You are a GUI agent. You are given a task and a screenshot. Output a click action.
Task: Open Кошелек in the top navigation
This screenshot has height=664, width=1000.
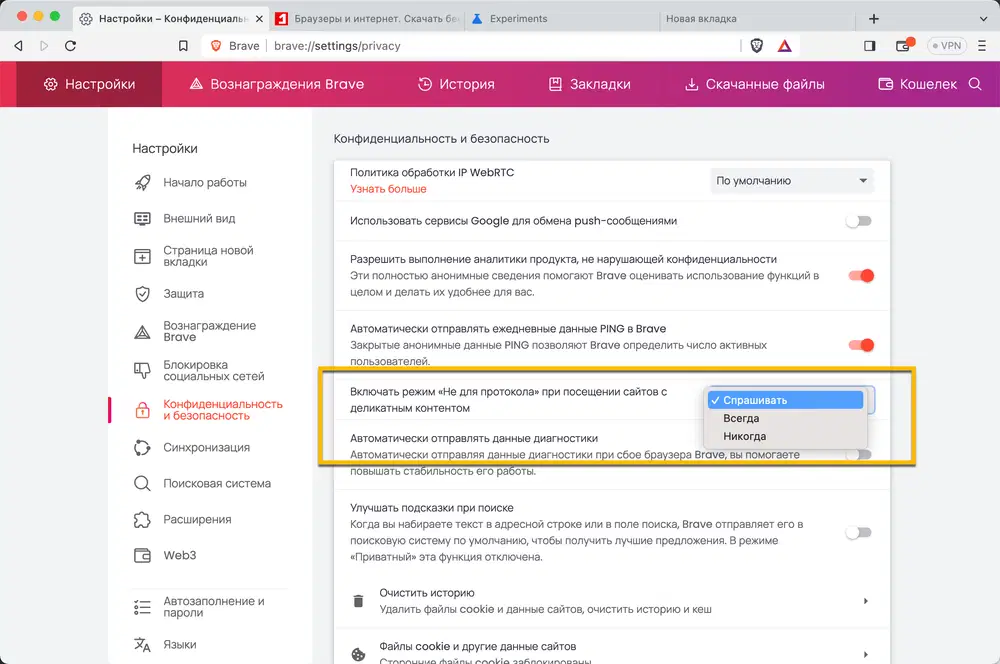(918, 84)
